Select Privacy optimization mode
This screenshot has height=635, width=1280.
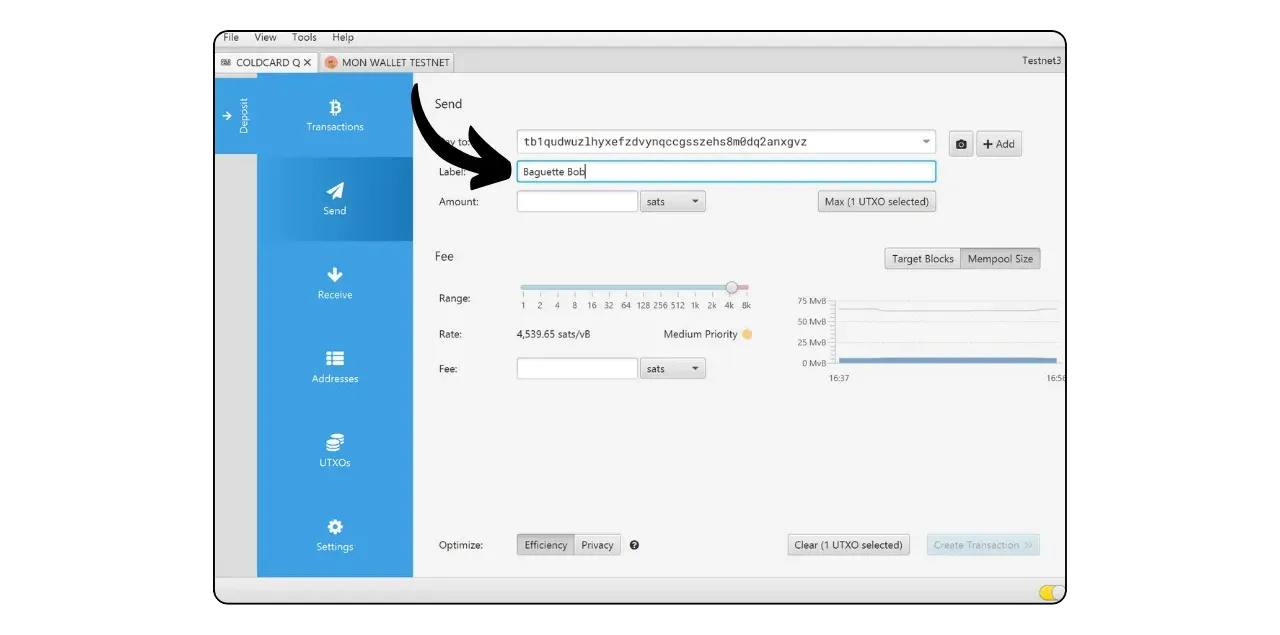(597, 545)
